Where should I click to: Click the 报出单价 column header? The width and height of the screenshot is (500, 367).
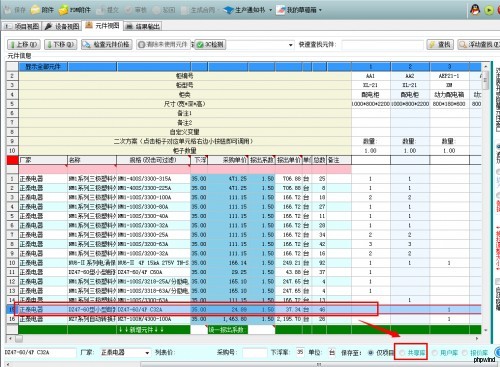click(289, 160)
